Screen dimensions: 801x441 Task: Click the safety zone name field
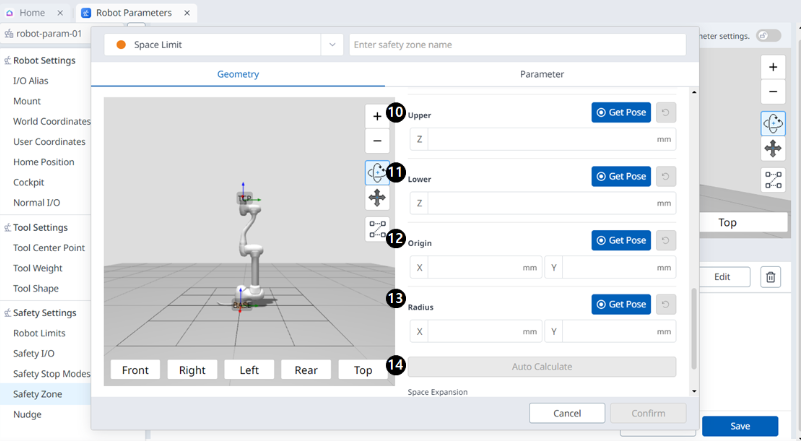pyautogui.click(x=517, y=45)
